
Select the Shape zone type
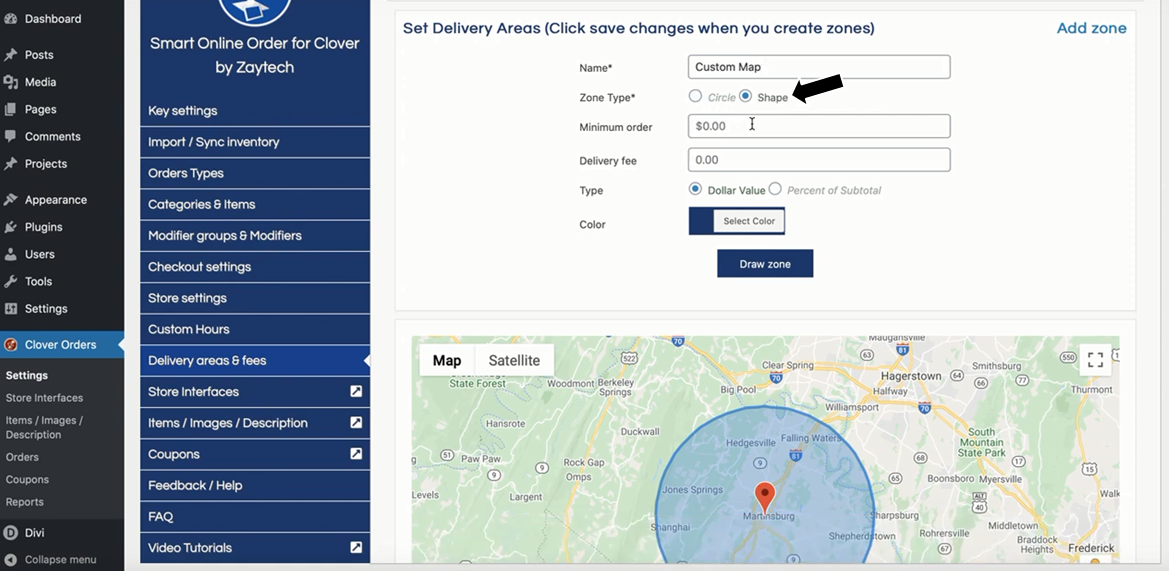(x=746, y=96)
